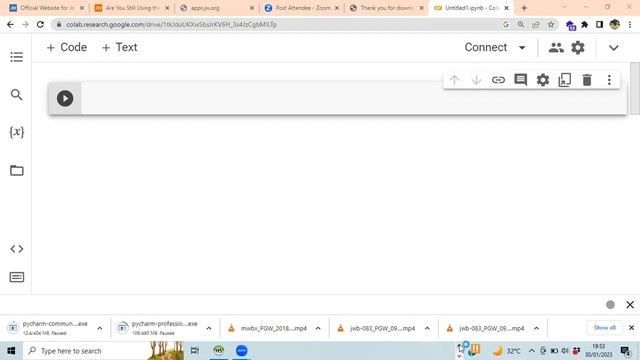This screenshot has width=640, height=360.
Task: Move cell down arrow
Action: pos(476,80)
